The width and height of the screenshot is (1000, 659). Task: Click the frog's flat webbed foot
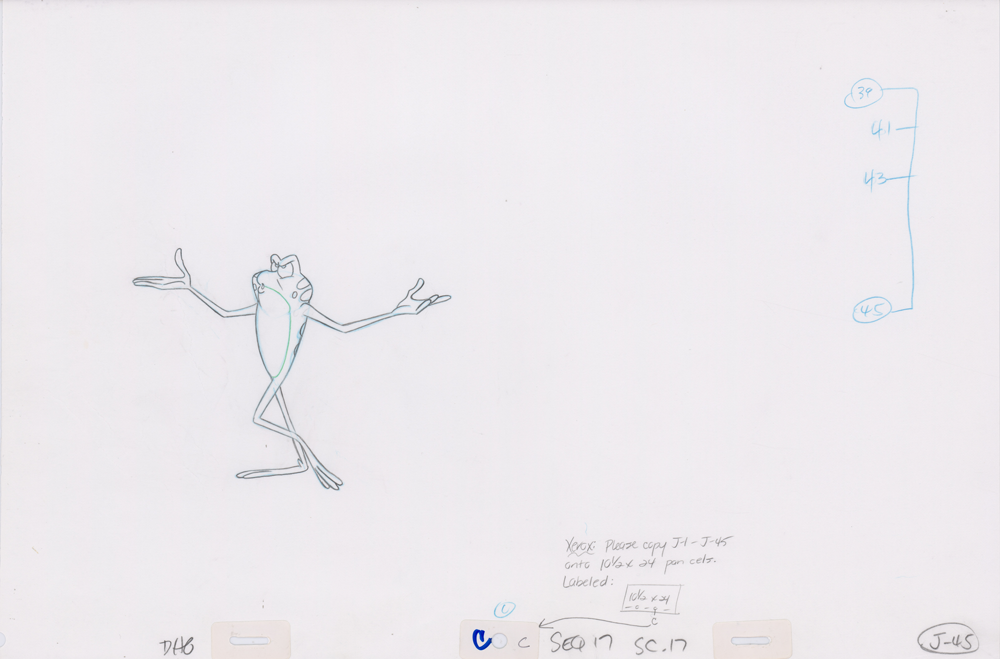[x=265, y=472]
